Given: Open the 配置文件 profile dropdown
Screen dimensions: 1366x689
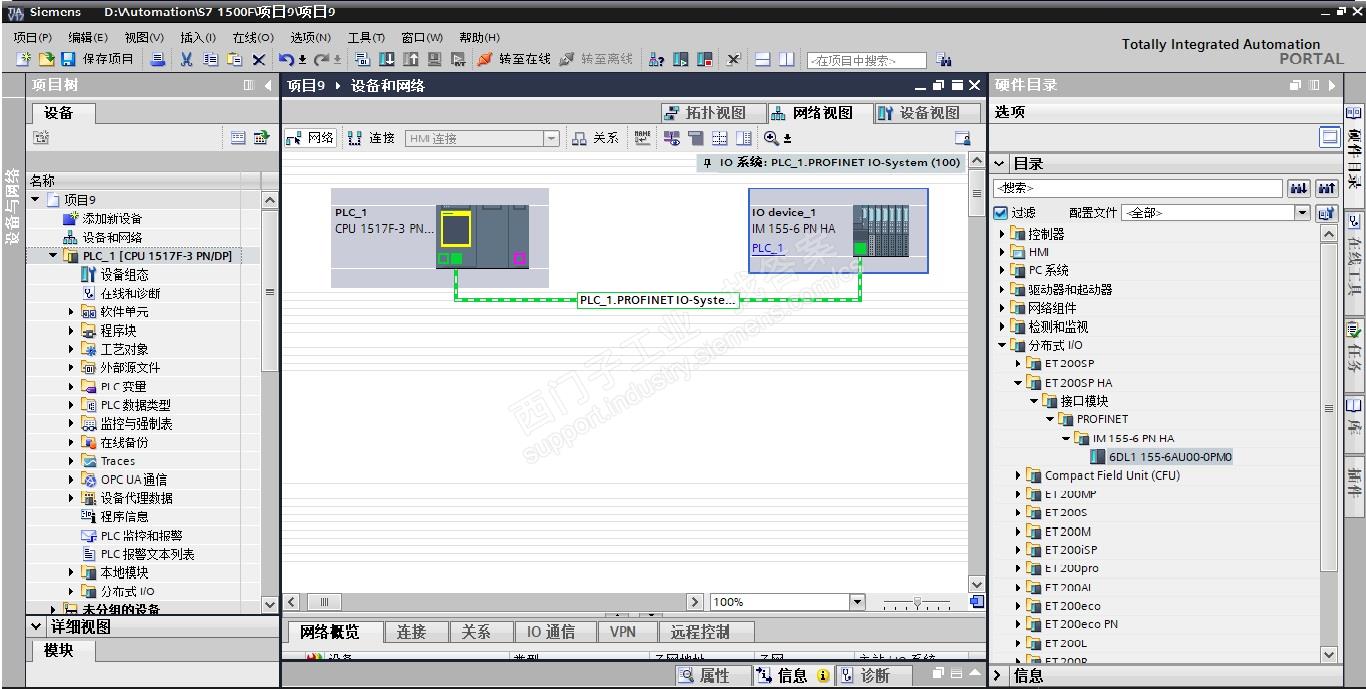Looking at the screenshot, I should tap(1302, 212).
